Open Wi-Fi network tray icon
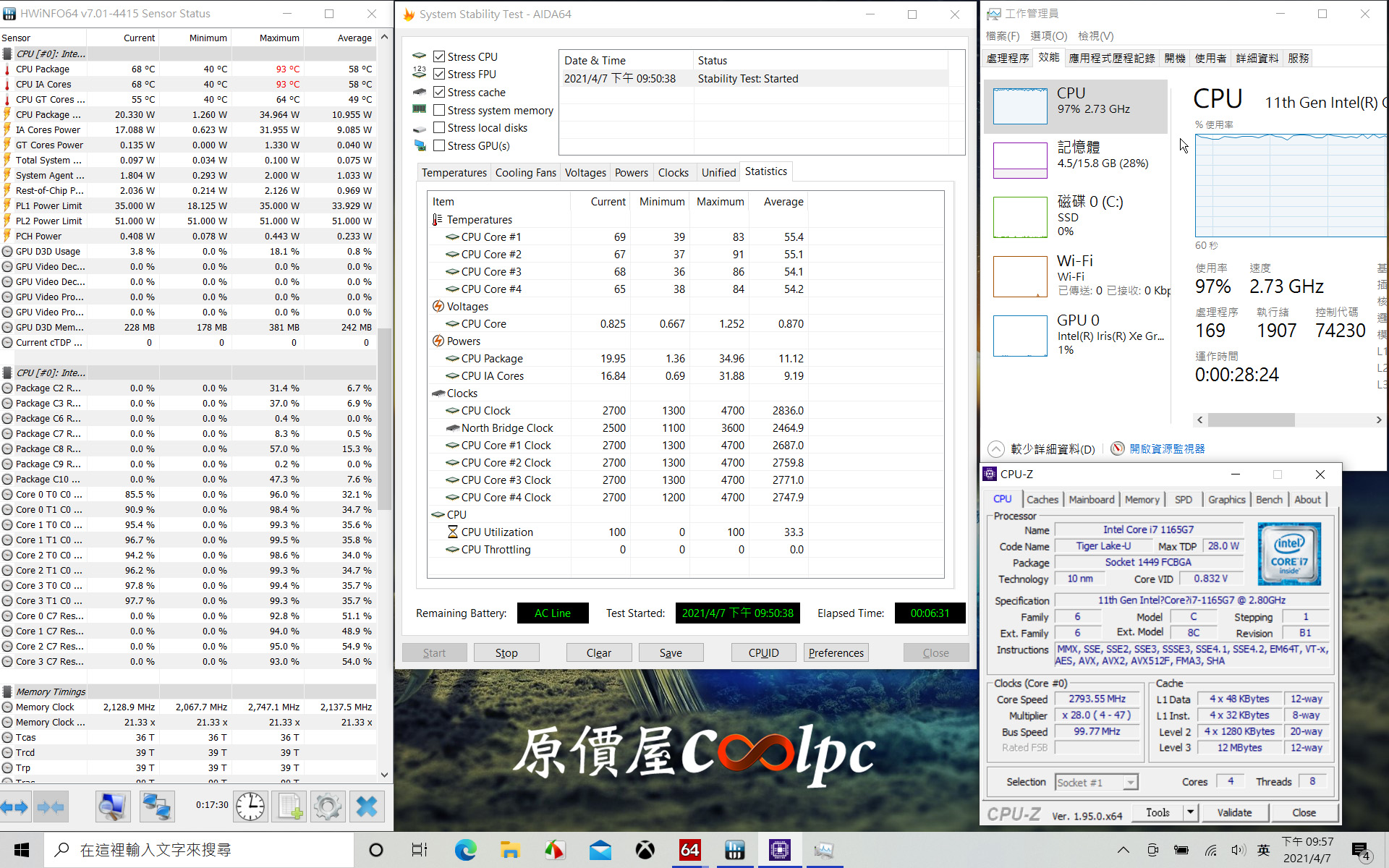 (1210, 850)
